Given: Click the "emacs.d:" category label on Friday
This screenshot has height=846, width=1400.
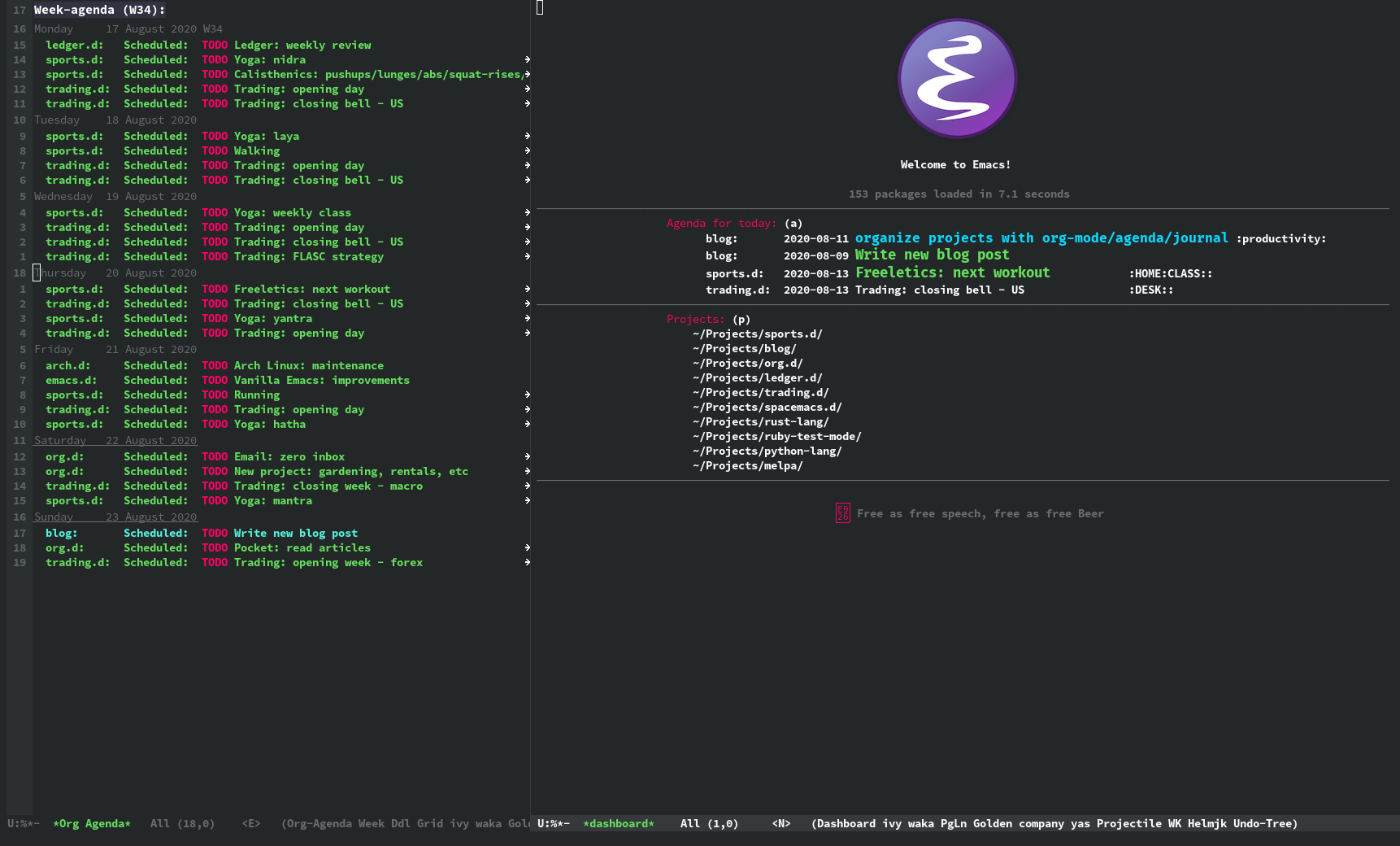Looking at the screenshot, I should click(x=72, y=380).
